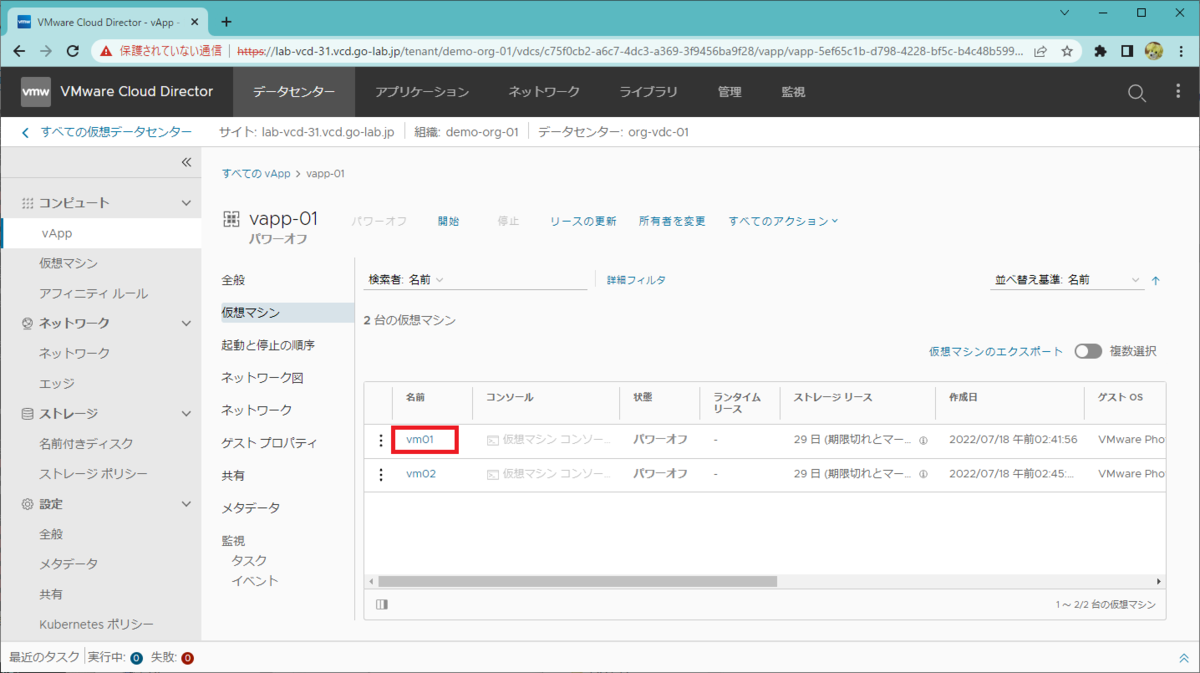Viewport: 1200px width, 673px height.
Task: Collapse the left sidebar with double chevron
Action: point(186,163)
